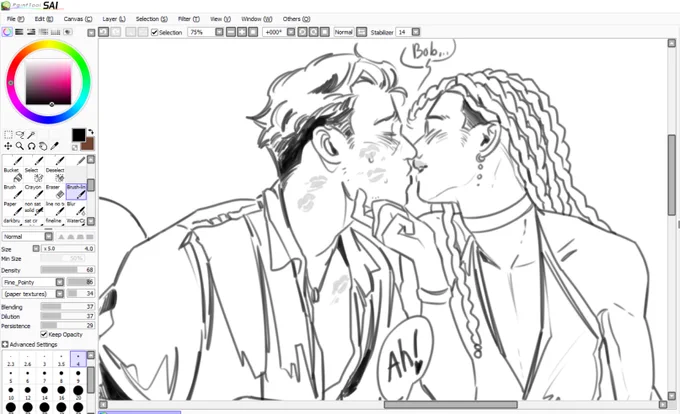Open the Window menu
The width and height of the screenshot is (680, 414).
coord(256,19)
